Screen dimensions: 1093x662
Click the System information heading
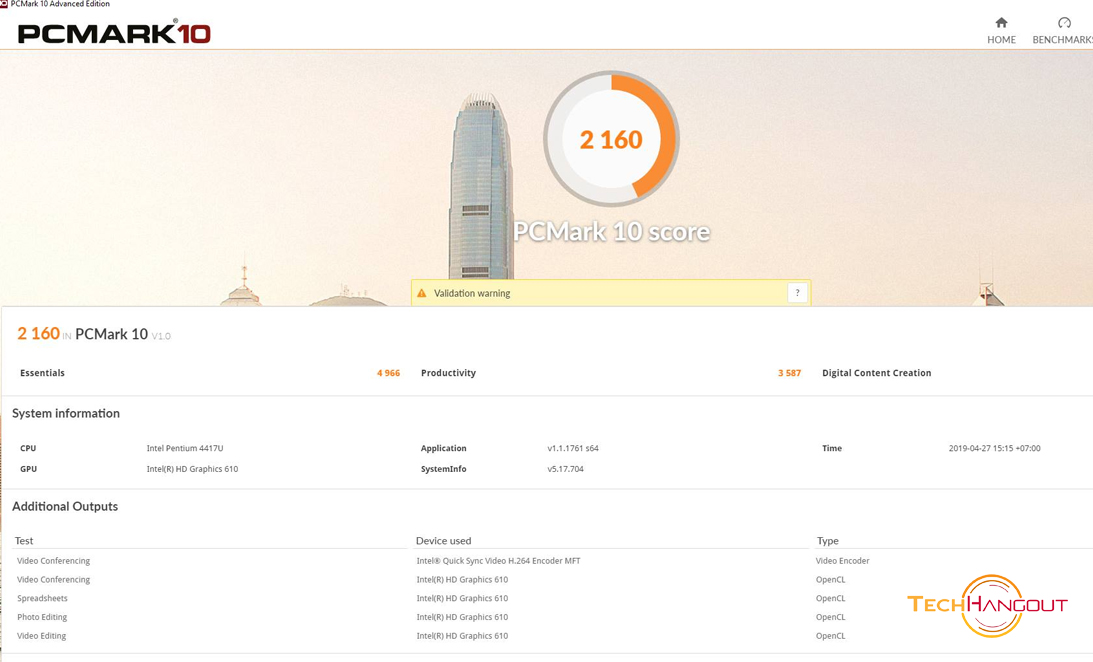point(66,413)
